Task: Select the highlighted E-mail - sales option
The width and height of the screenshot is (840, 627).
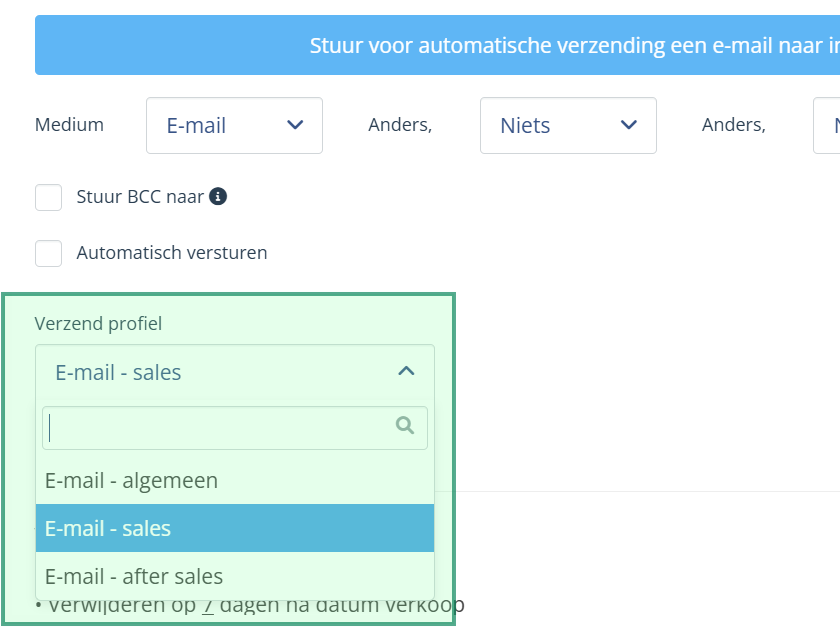Action: tap(108, 528)
